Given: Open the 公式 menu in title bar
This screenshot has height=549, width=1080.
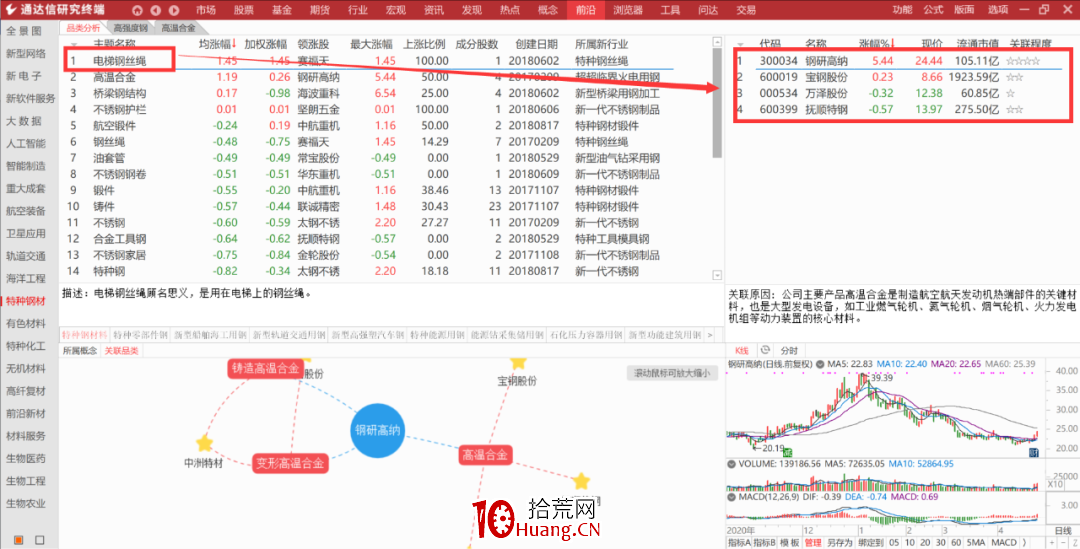Looking at the screenshot, I should tap(933, 10).
